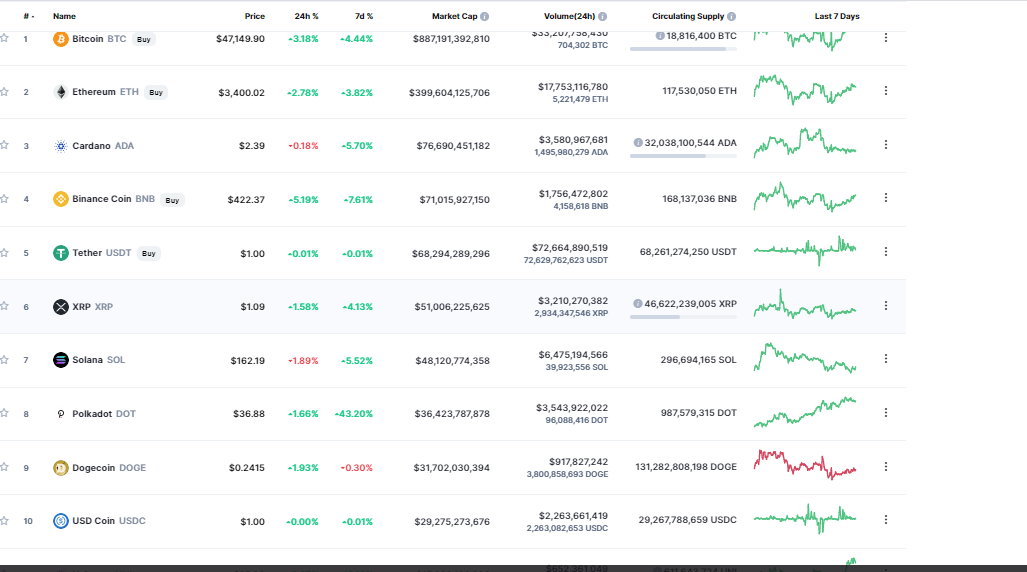Image resolution: width=1027 pixels, height=572 pixels.
Task: Mark Solana with the watchlist star
Action: (x=5, y=360)
